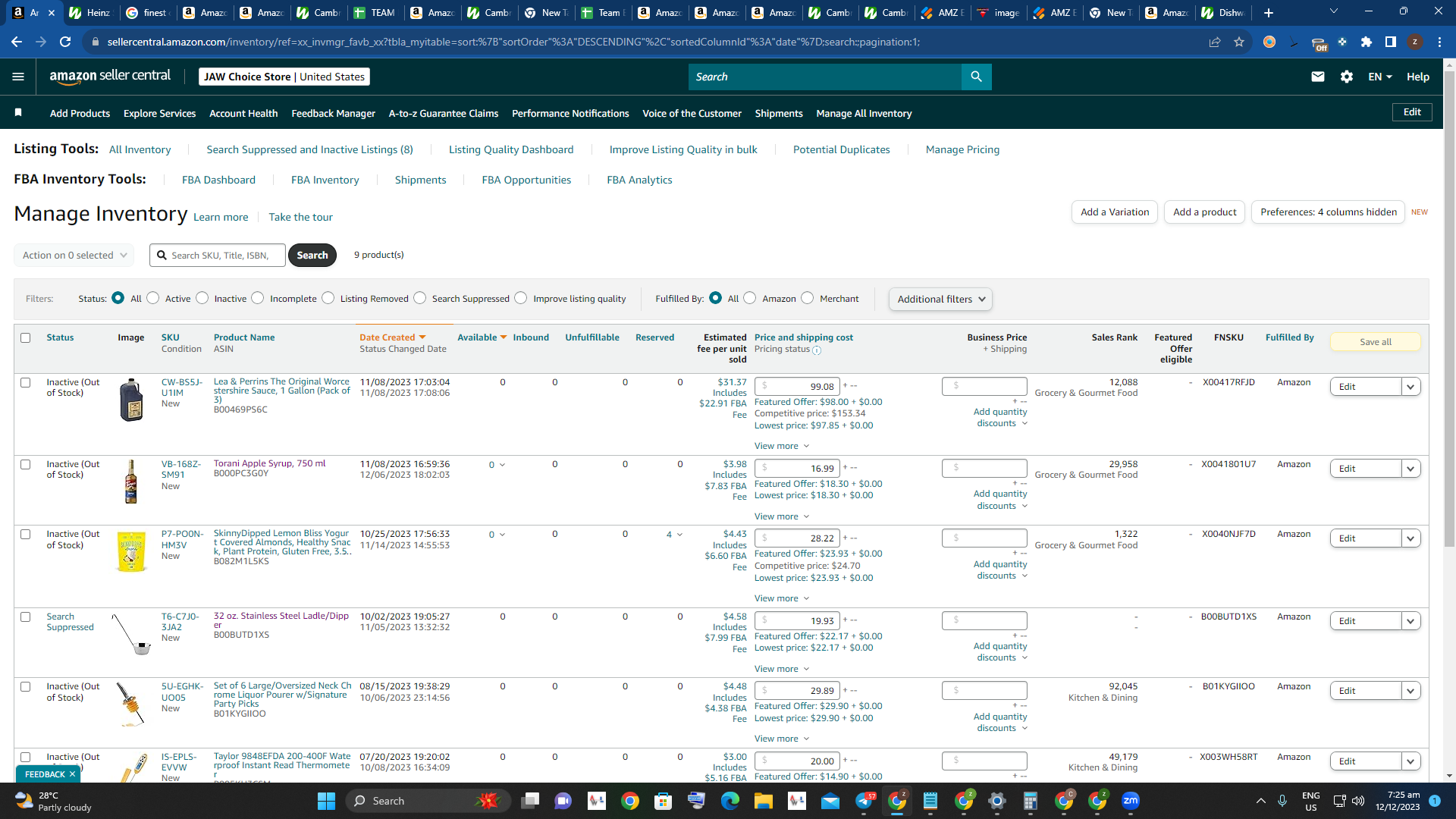Image resolution: width=1456 pixels, height=819 pixels.
Task: Open Windows Start menu
Action: tap(326, 801)
